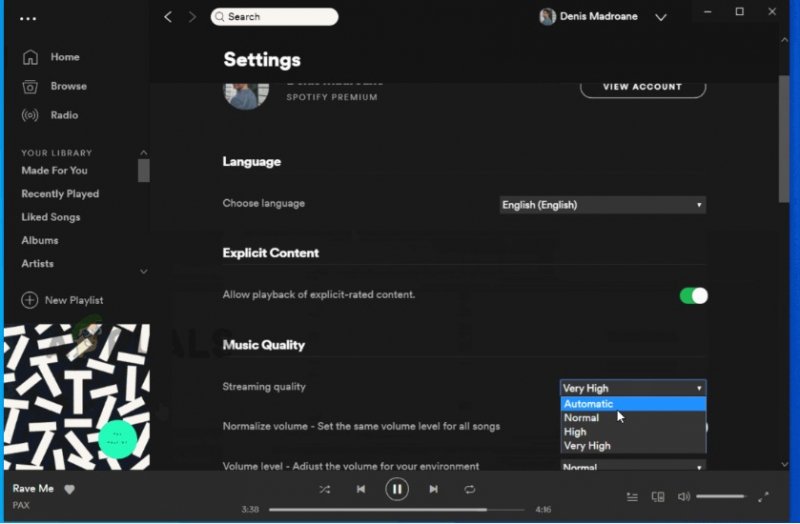This screenshot has height=524, width=800.
Task: Open Denis Madroane profile name
Action: click(x=599, y=16)
